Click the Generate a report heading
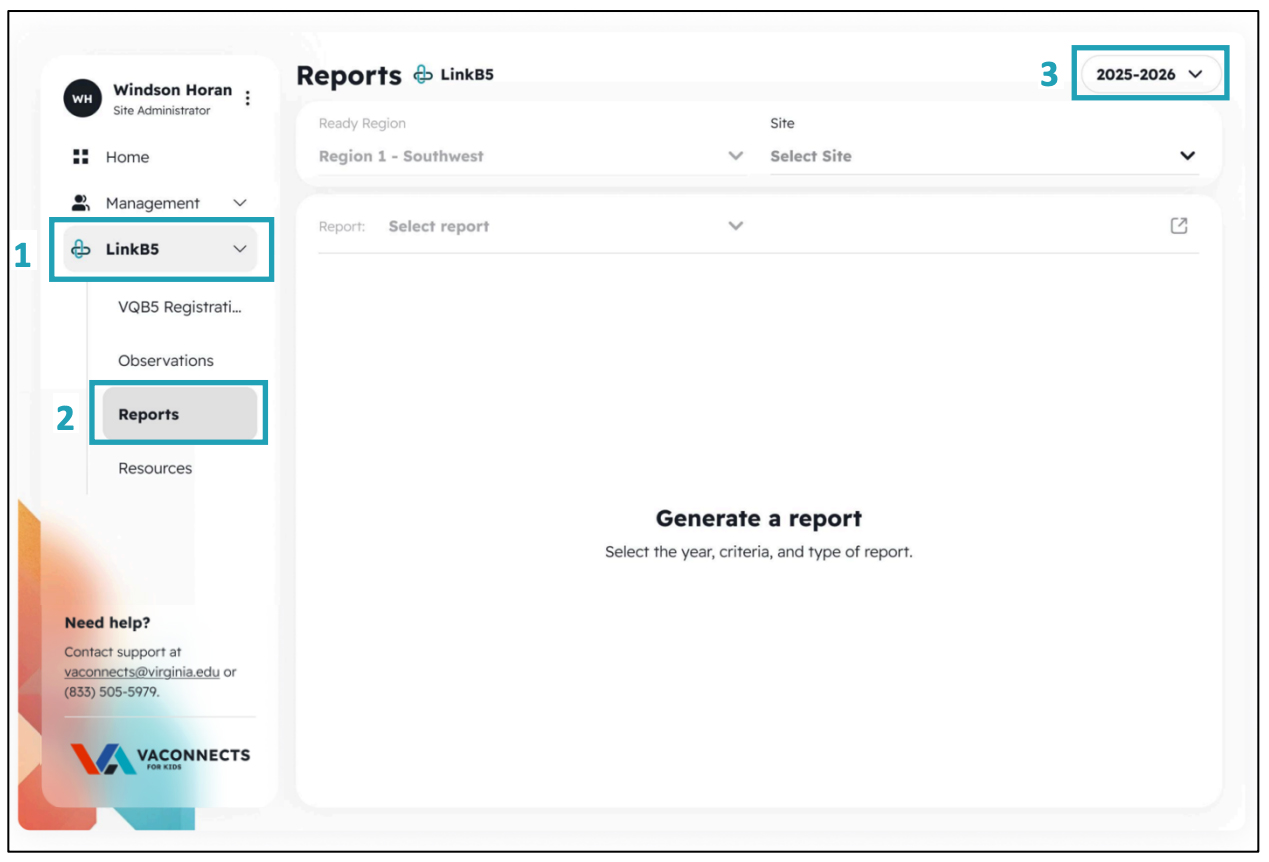The image size is (1269, 862). [759, 519]
